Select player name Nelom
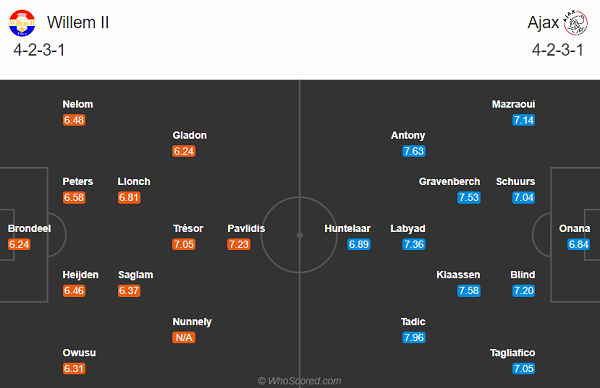600x388 pixels. (78, 104)
